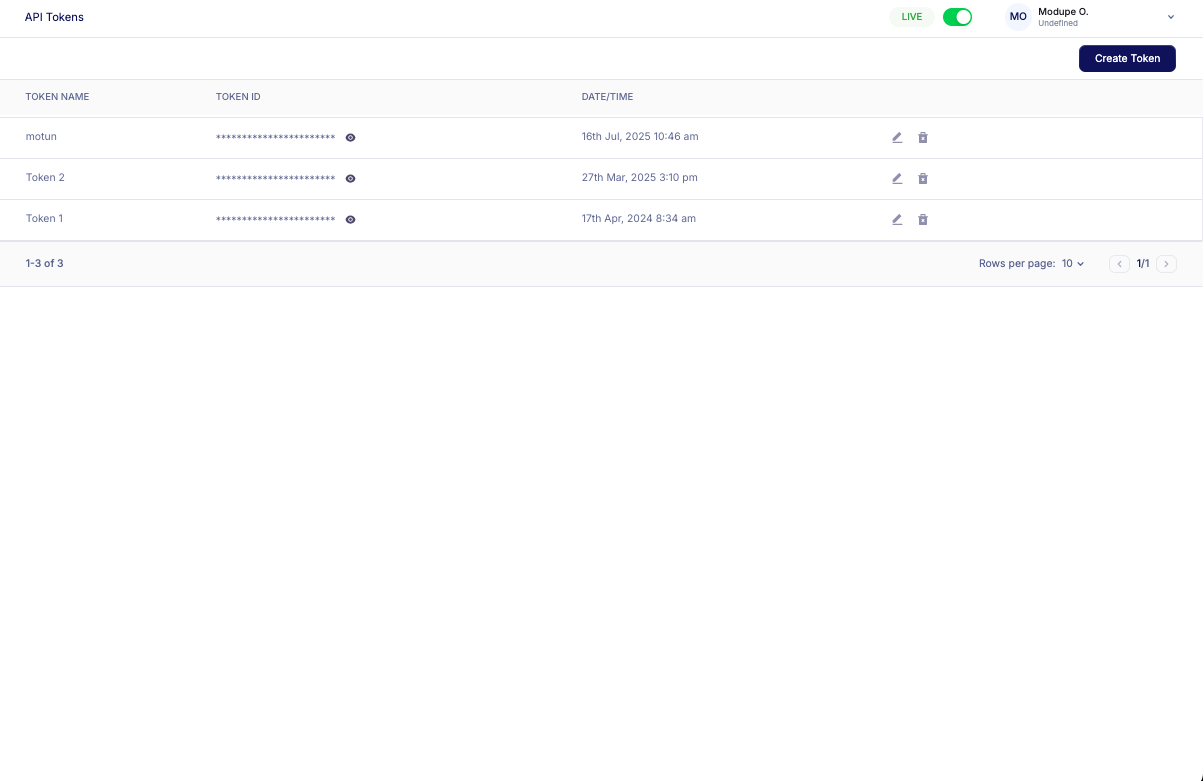
Task: Edit Token 1 with pencil icon
Action: pyautogui.click(x=897, y=220)
